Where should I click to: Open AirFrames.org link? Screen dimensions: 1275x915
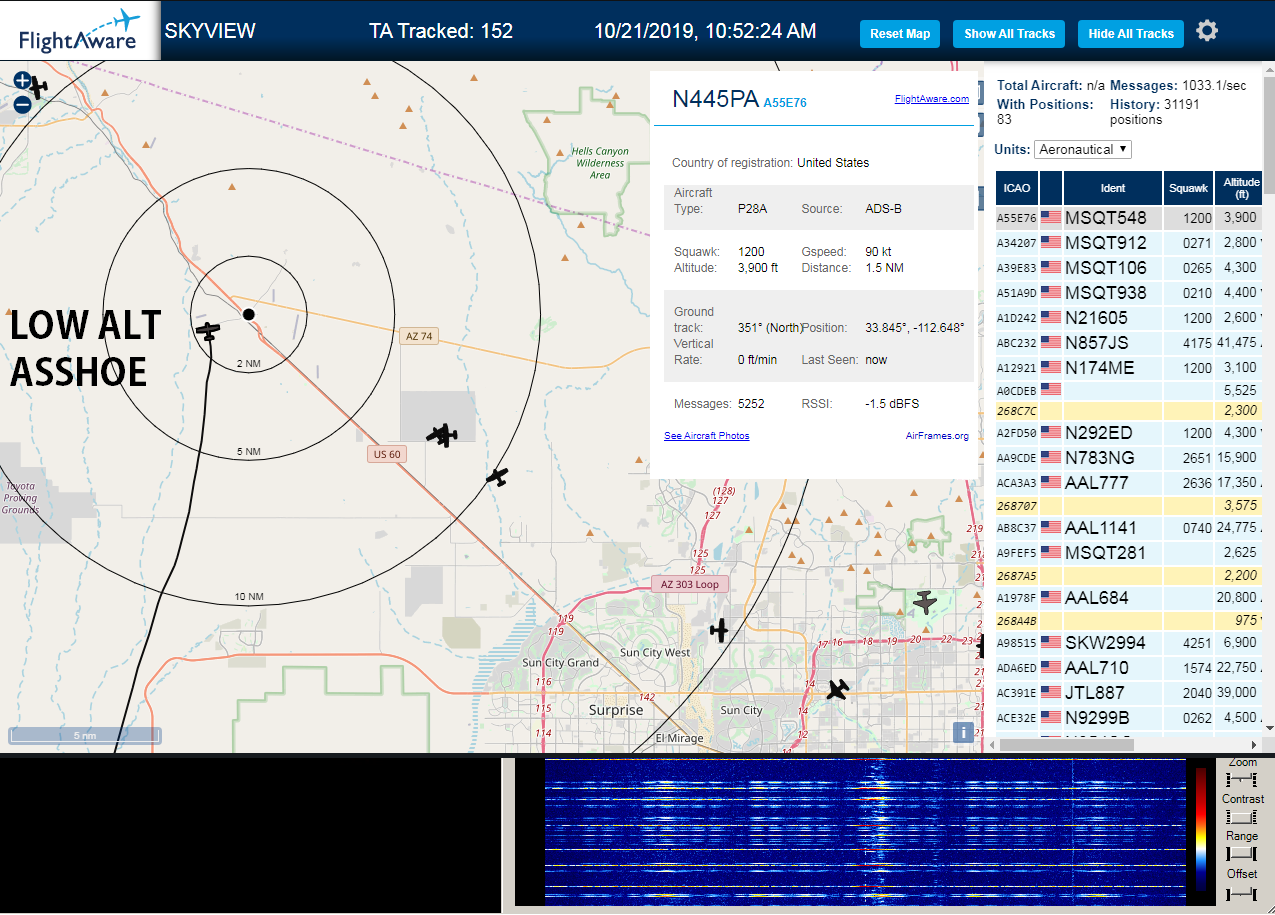click(937, 436)
